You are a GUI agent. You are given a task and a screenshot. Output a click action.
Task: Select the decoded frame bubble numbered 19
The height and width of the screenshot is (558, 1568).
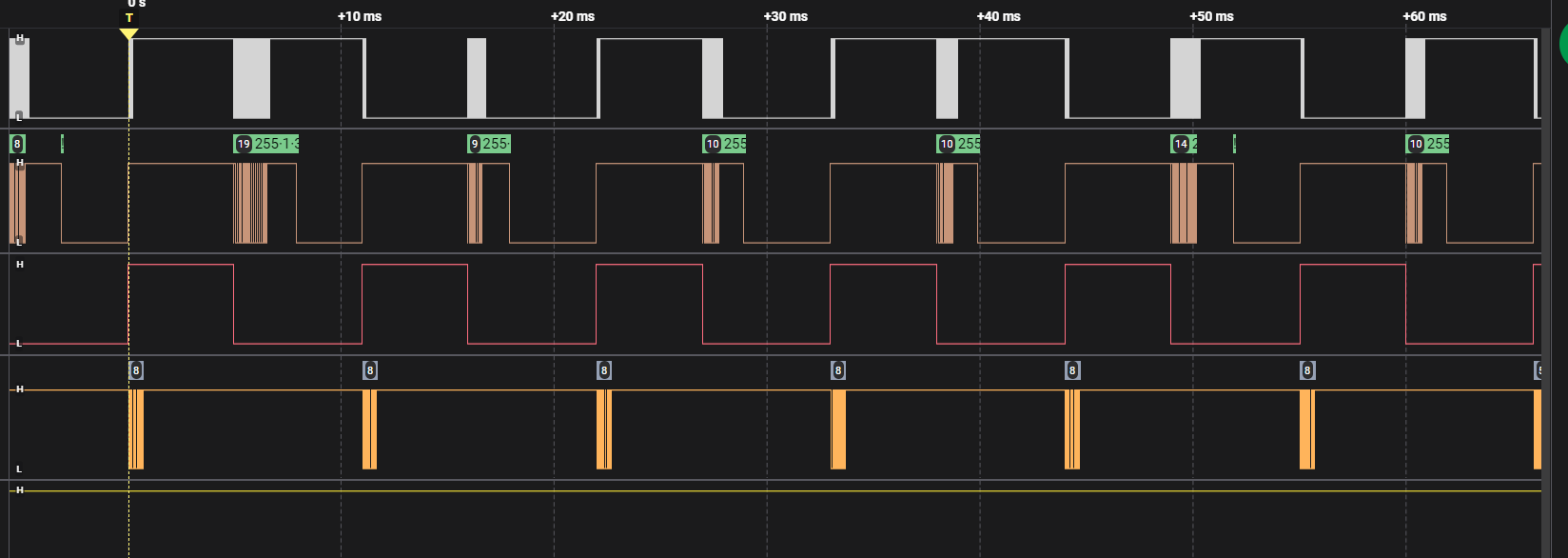pos(244,144)
